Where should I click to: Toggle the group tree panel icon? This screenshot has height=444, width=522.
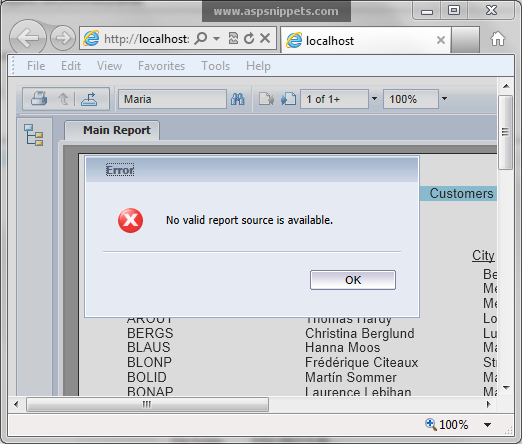pos(34,135)
